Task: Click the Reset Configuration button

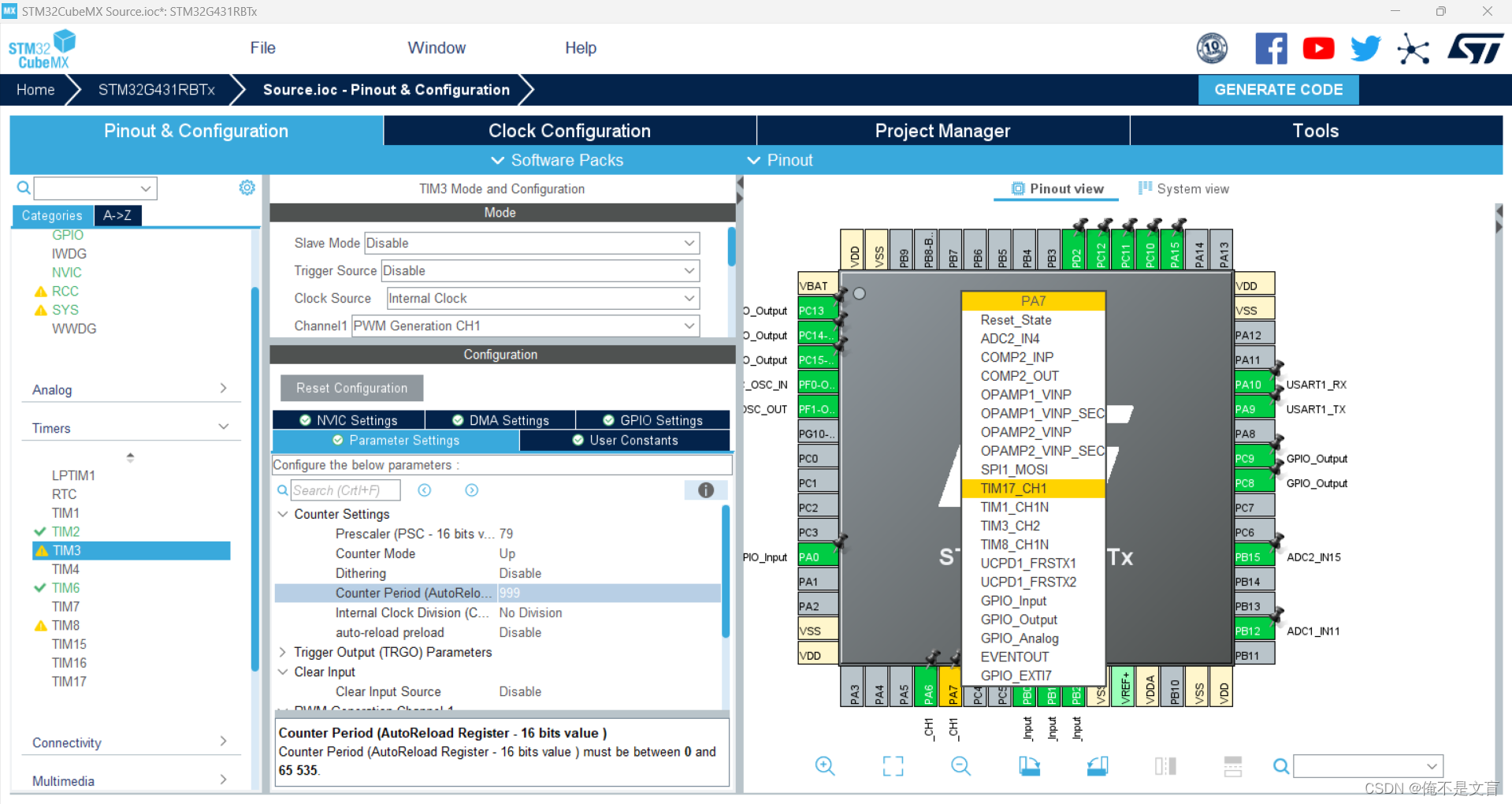Action: click(352, 388)
